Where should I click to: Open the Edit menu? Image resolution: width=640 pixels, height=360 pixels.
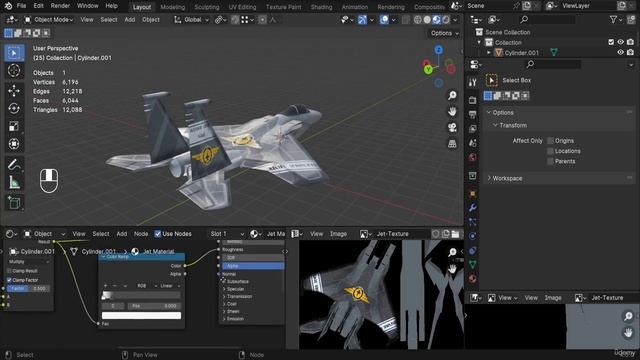click(38, 6)
